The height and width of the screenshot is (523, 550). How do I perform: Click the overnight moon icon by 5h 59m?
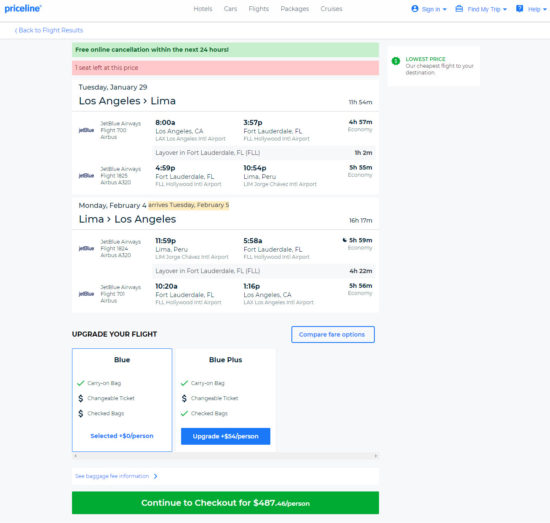pyautogui.click(x=344, y=240)
